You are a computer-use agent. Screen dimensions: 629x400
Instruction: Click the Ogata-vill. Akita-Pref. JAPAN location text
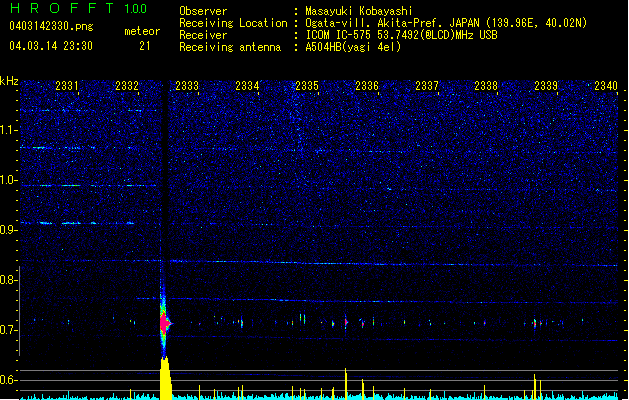pyautogui.click(x=446, y=23)
